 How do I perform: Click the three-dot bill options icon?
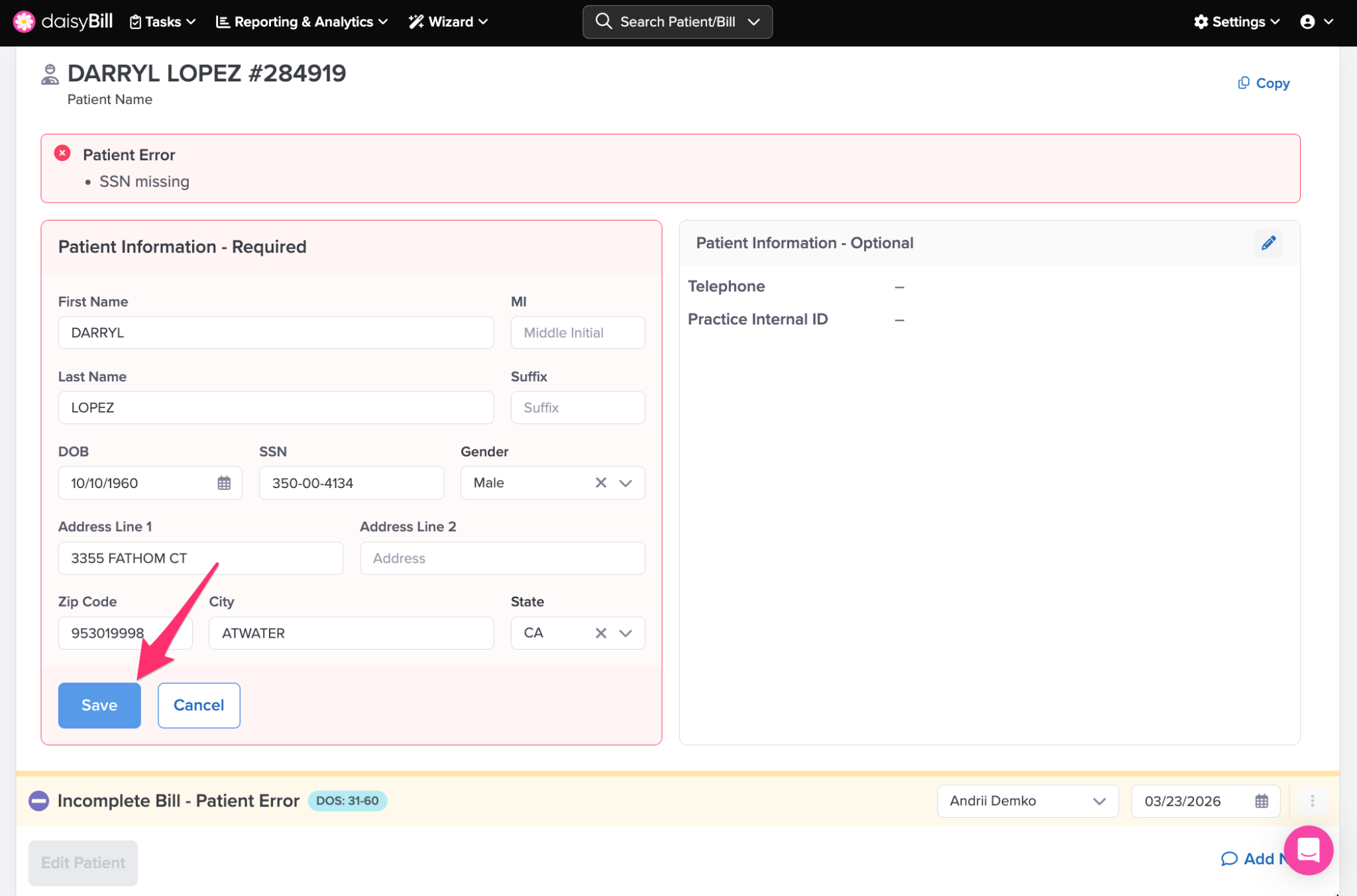point(1312,801)
